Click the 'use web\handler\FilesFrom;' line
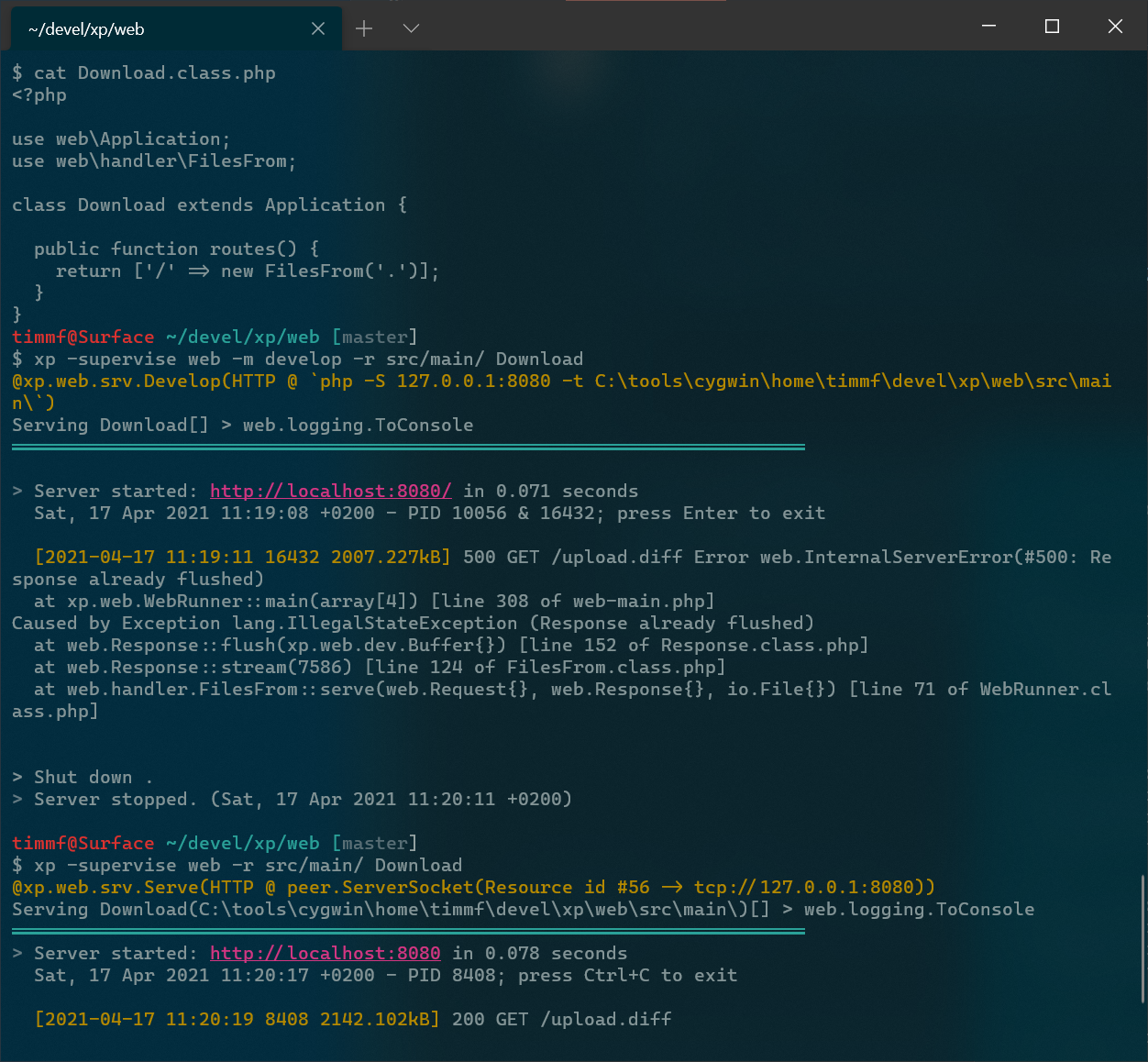 click(x=154, y=160)
